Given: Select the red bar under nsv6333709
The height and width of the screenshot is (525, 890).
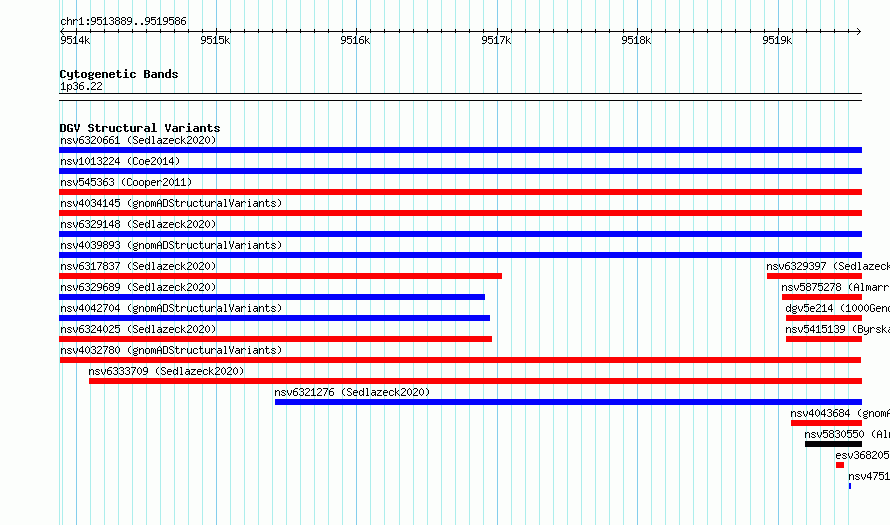Looking at the screenshot, I should 476,381.
